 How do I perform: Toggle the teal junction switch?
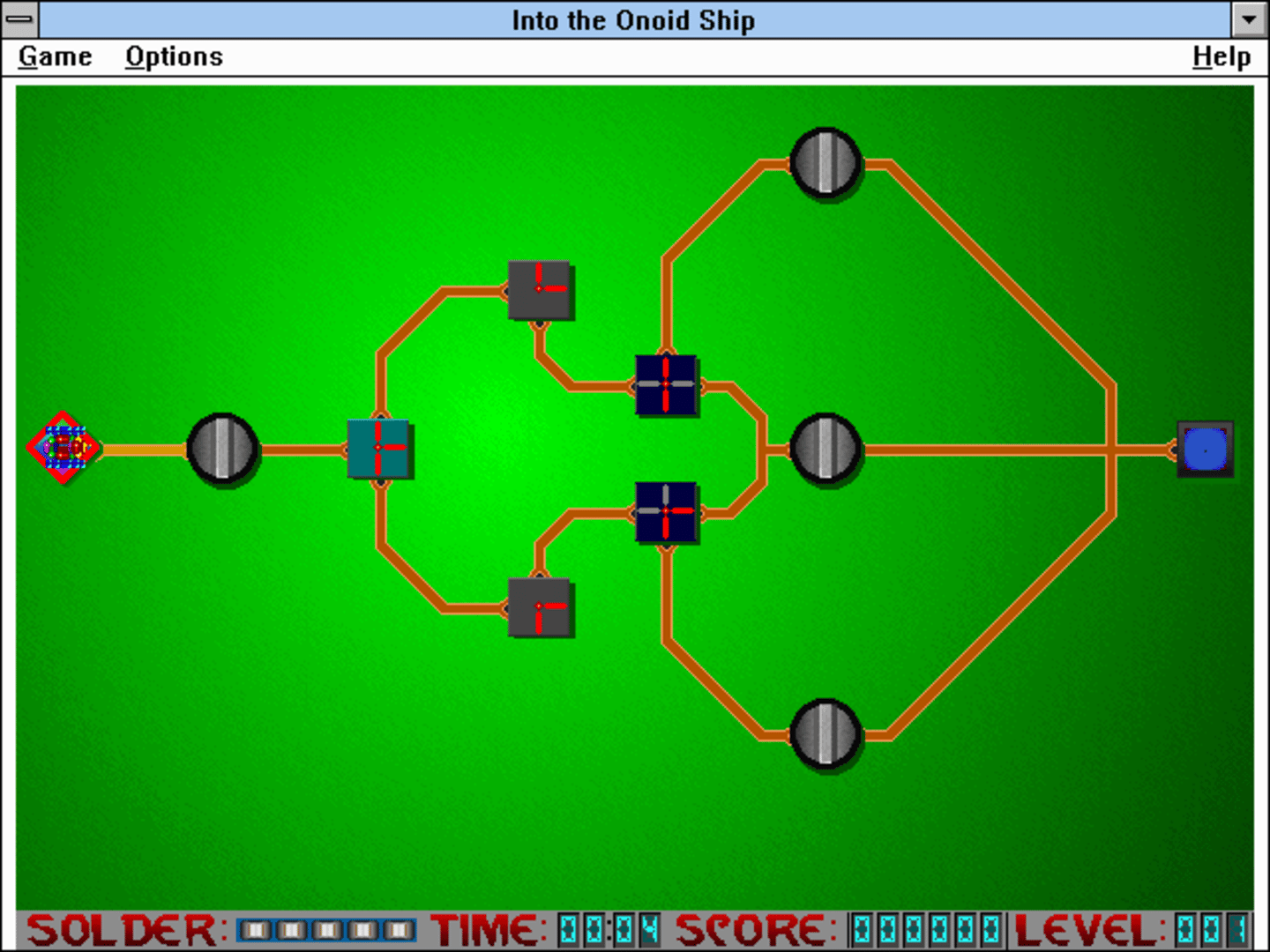tap(378, 449)
